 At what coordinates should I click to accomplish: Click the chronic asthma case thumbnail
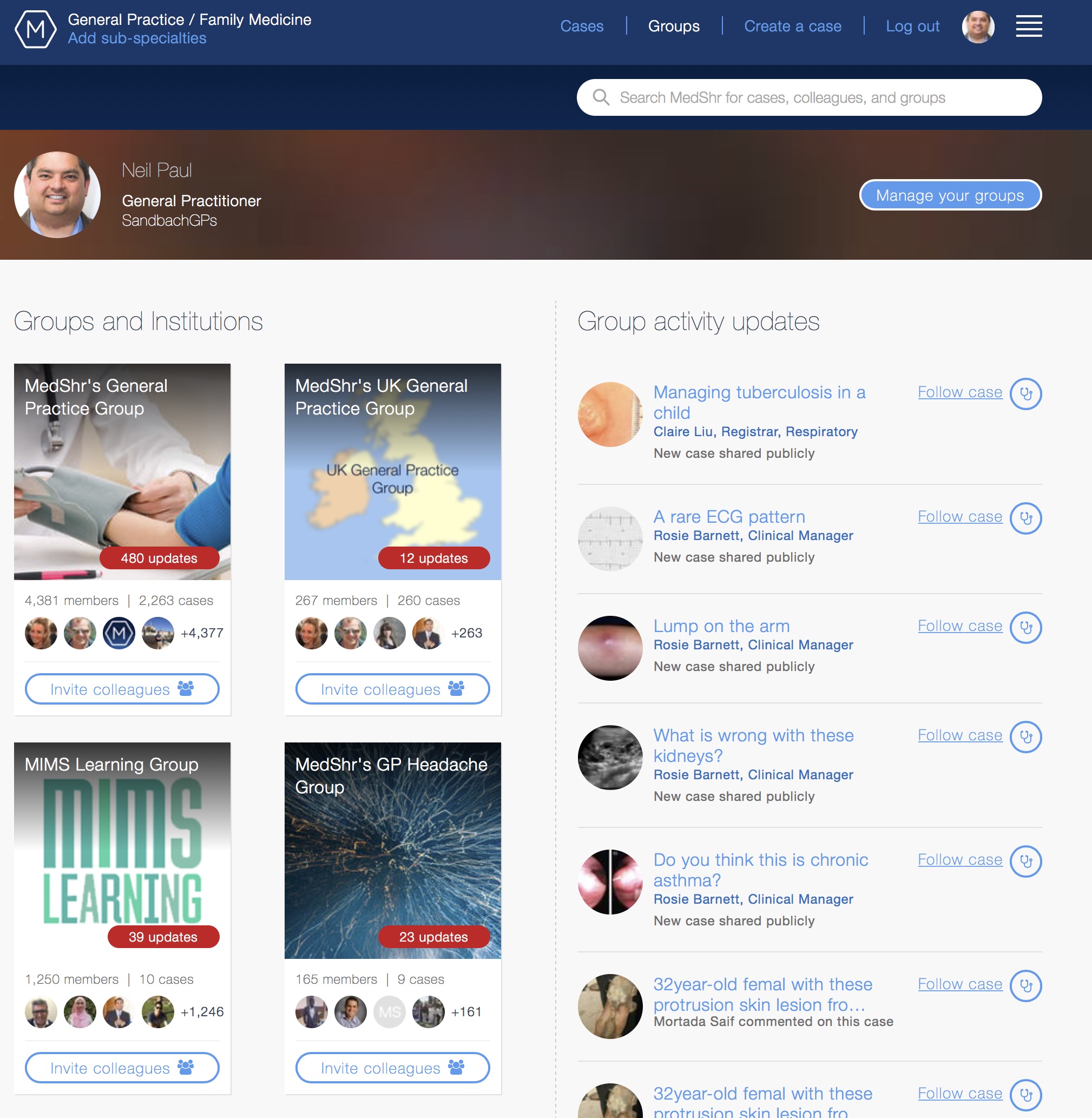pos(610,882)
